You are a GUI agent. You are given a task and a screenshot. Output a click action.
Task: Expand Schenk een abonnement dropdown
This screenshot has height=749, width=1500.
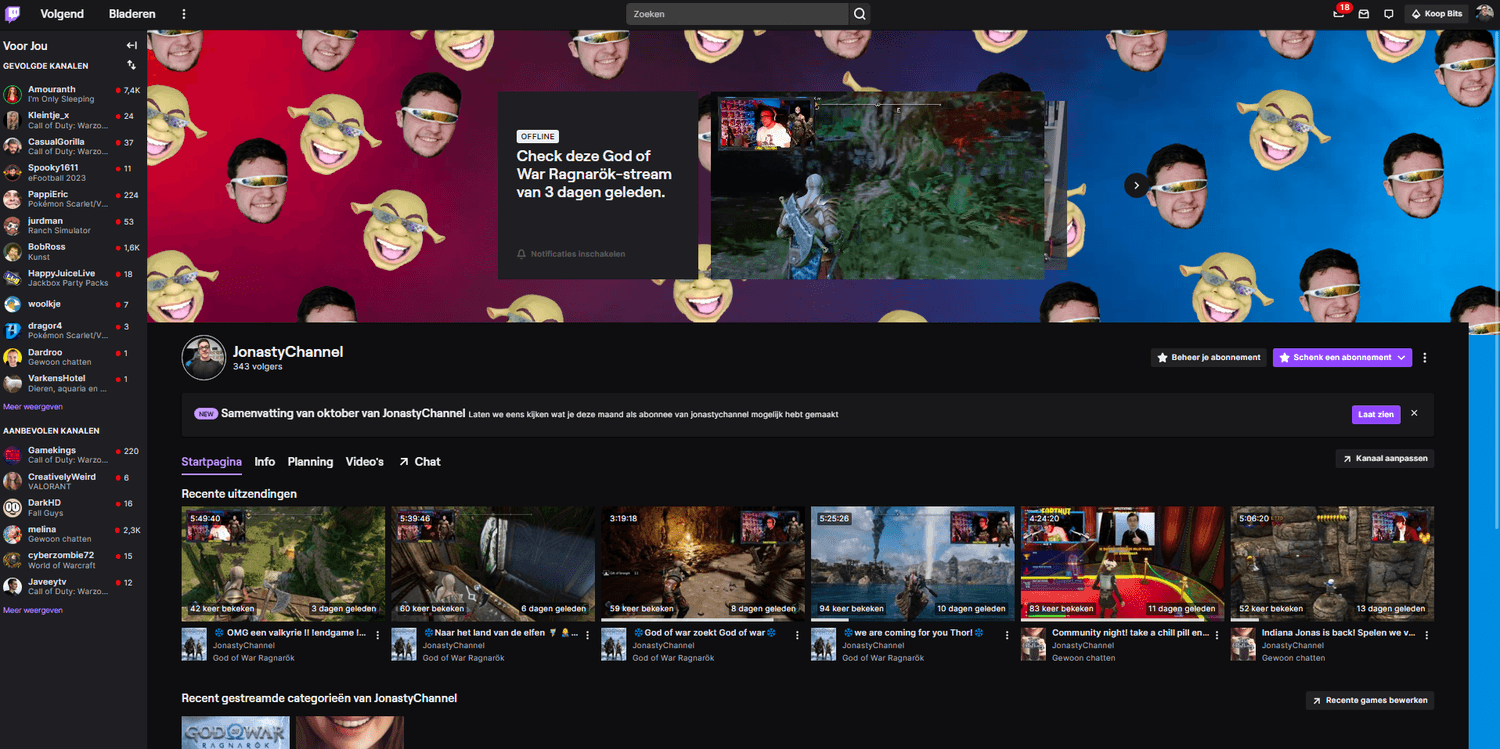[1342, 357]
